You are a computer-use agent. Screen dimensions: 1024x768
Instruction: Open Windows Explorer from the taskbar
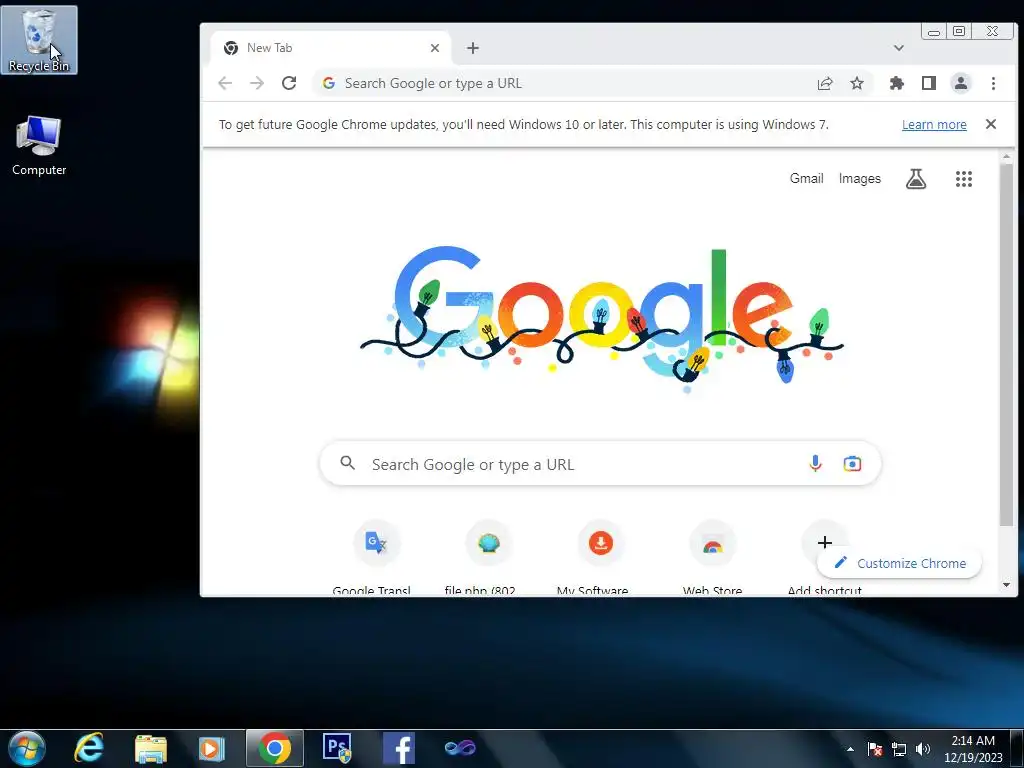[150, 748]
